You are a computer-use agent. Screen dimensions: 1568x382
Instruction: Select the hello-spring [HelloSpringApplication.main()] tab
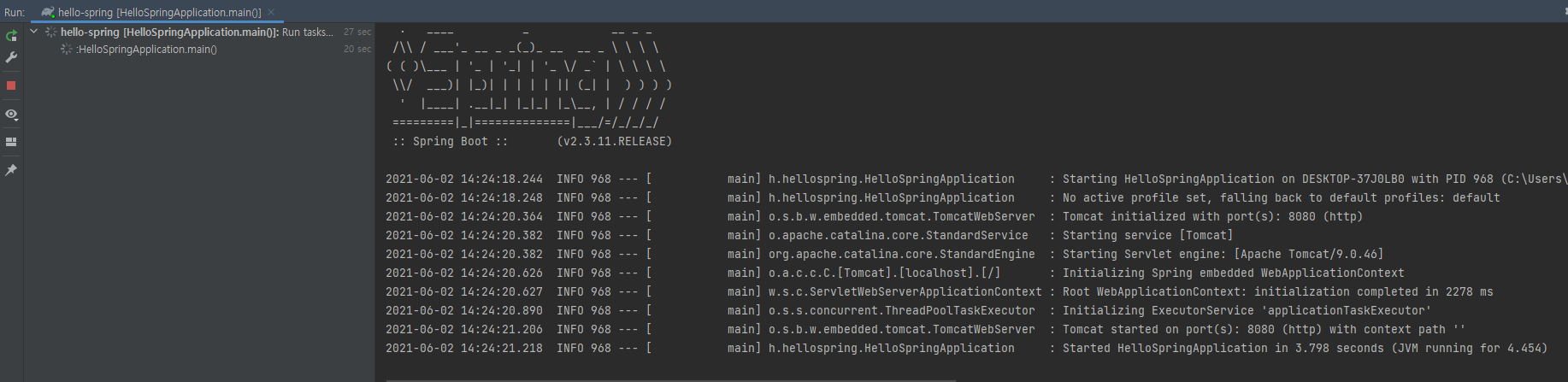point(159,12)
